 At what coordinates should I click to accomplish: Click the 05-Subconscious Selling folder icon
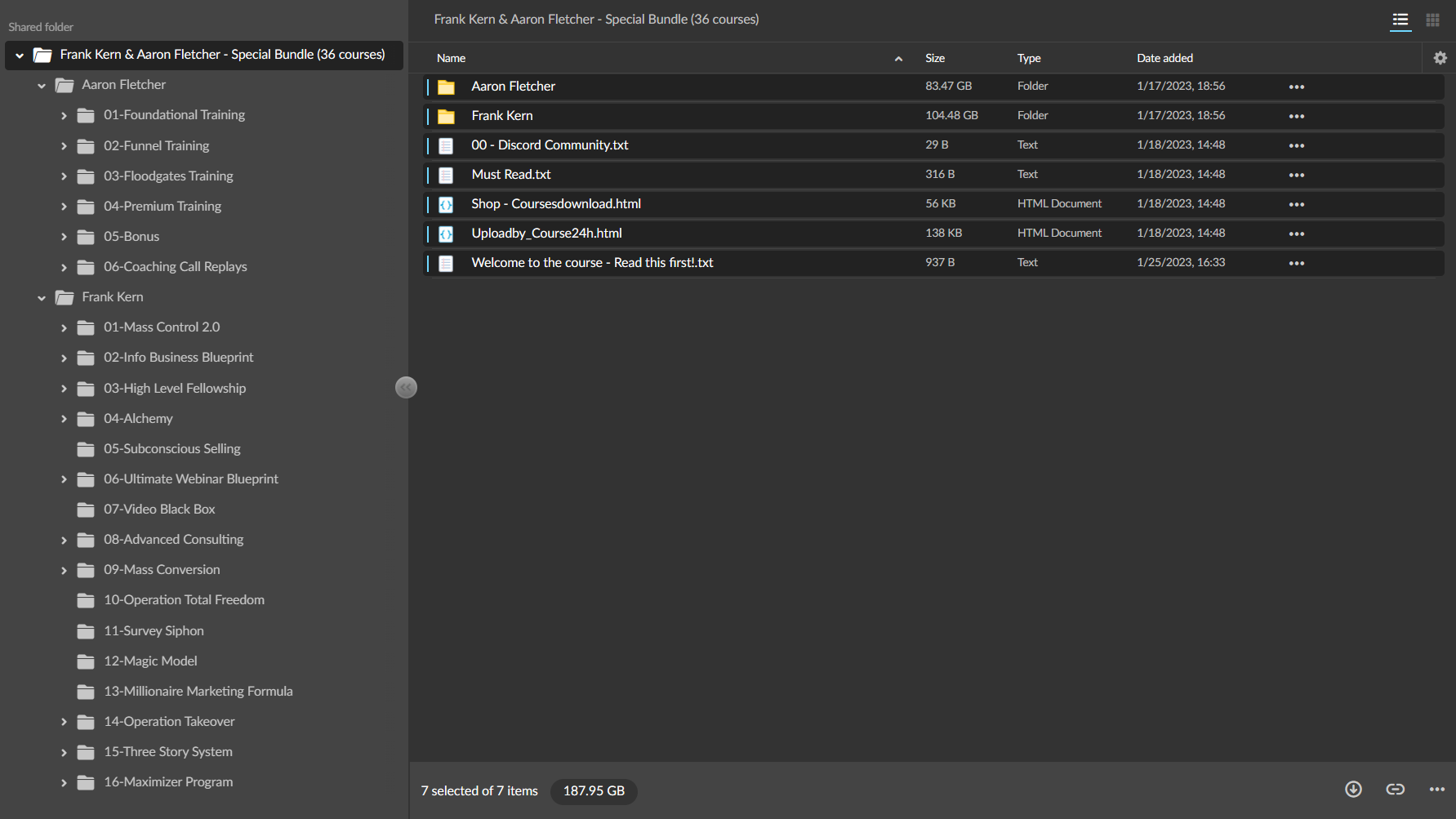[86, 449]
